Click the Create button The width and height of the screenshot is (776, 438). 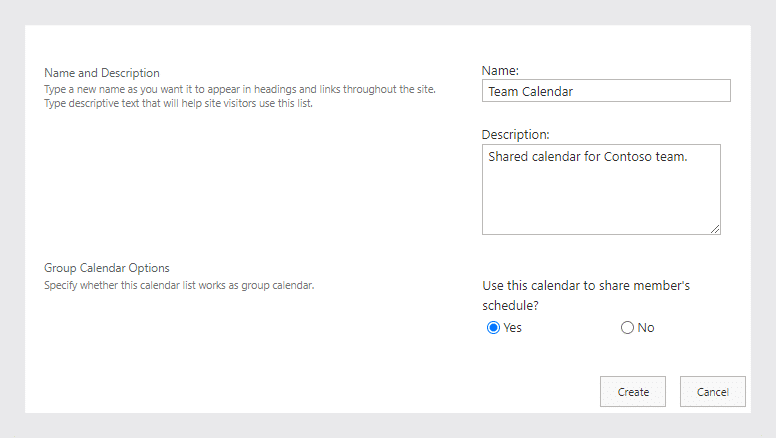click(632, 391)
